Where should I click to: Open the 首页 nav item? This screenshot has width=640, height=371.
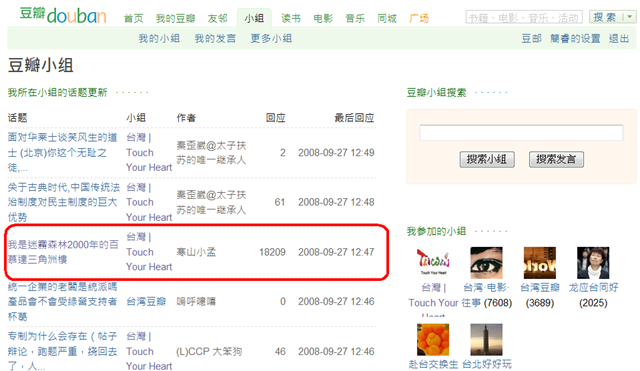click(x=133, y=18)
